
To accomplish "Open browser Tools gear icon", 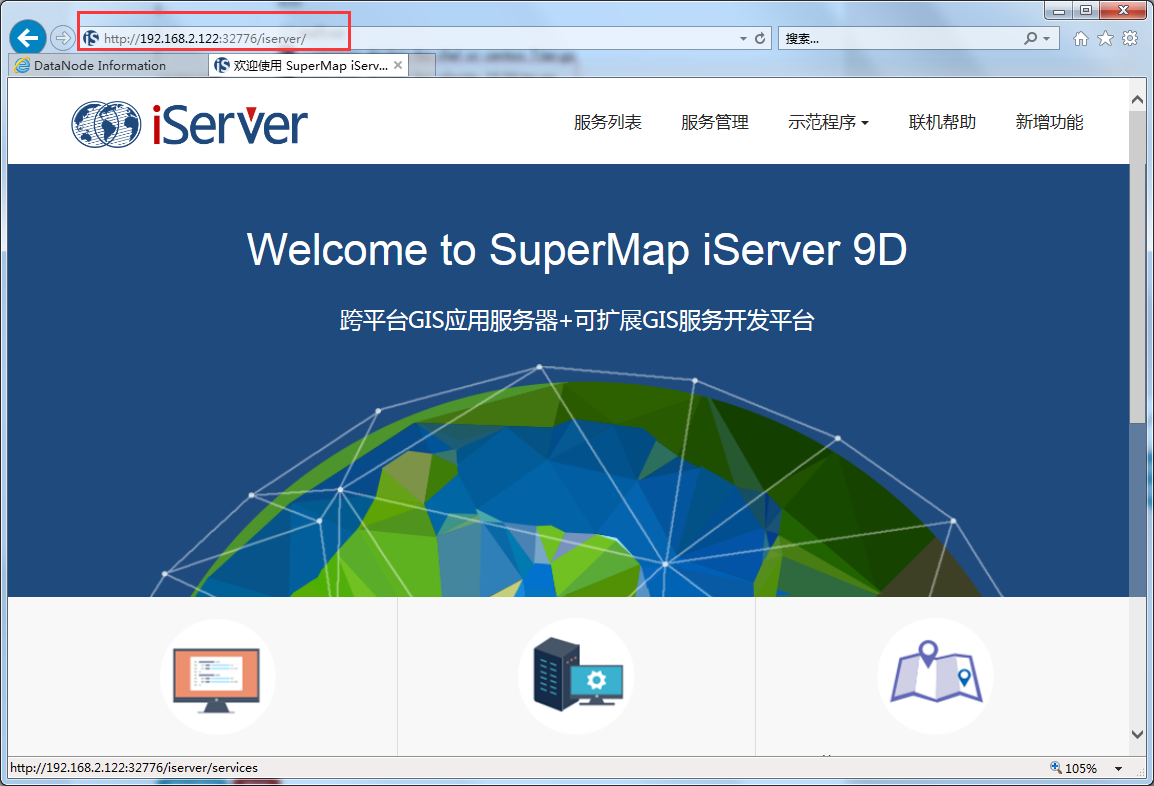I will (1130, 38).
